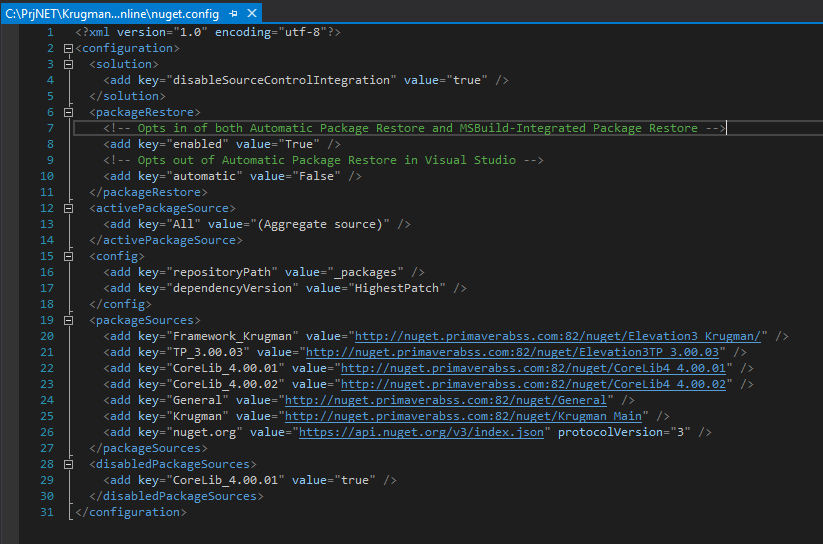Open the CoreLib4_4.00.01 nuget URL link
The image size is (823, 544).
point(533,368)
